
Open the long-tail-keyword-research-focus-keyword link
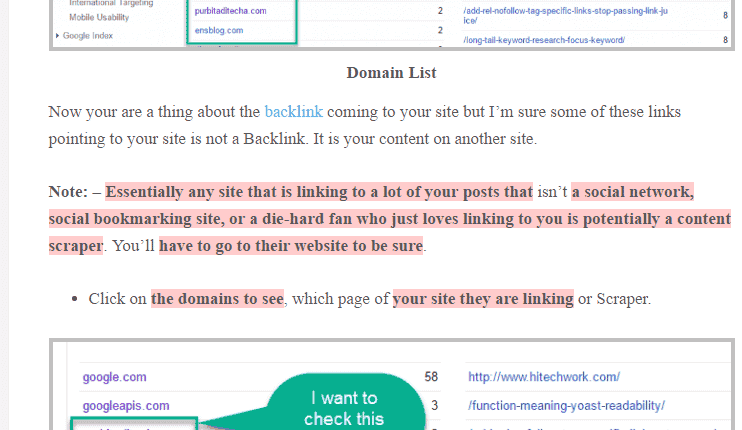click(x=544, y=40)
